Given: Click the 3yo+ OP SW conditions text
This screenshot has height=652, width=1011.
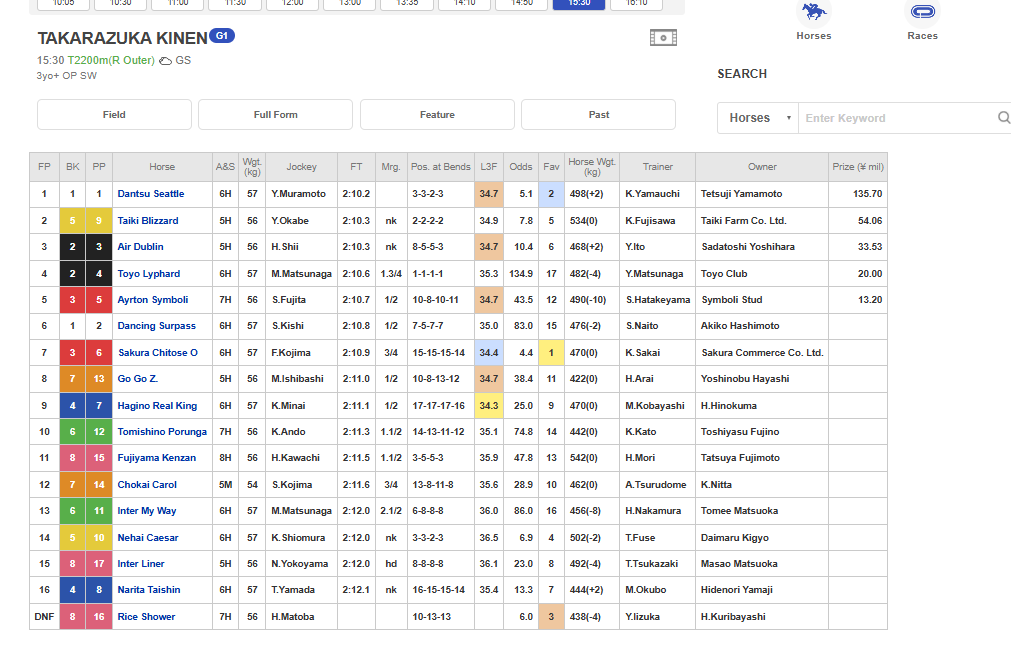Looking at the screenshot, I should point(66,75).
